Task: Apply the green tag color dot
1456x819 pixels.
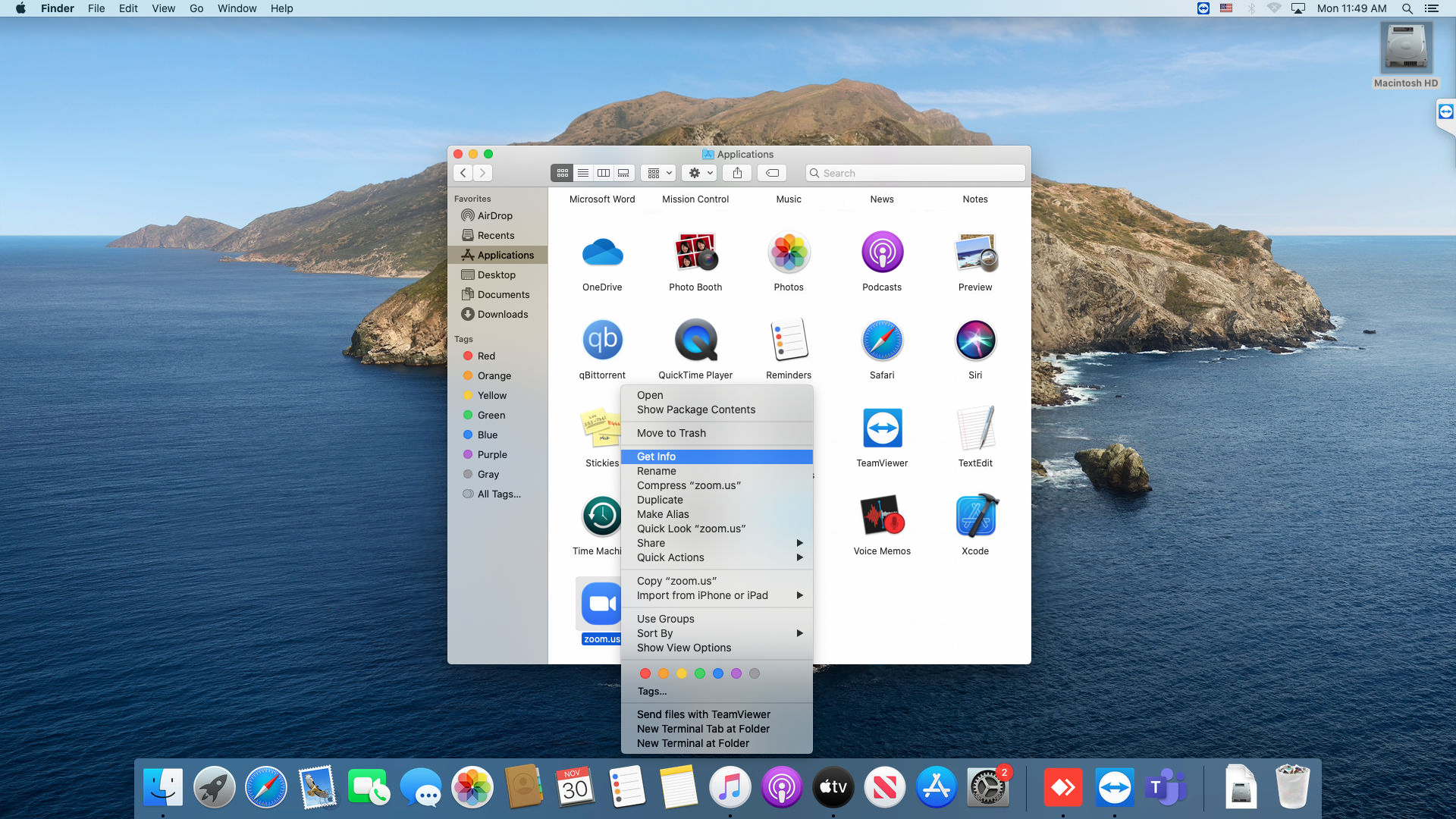Action: (700, 673)
